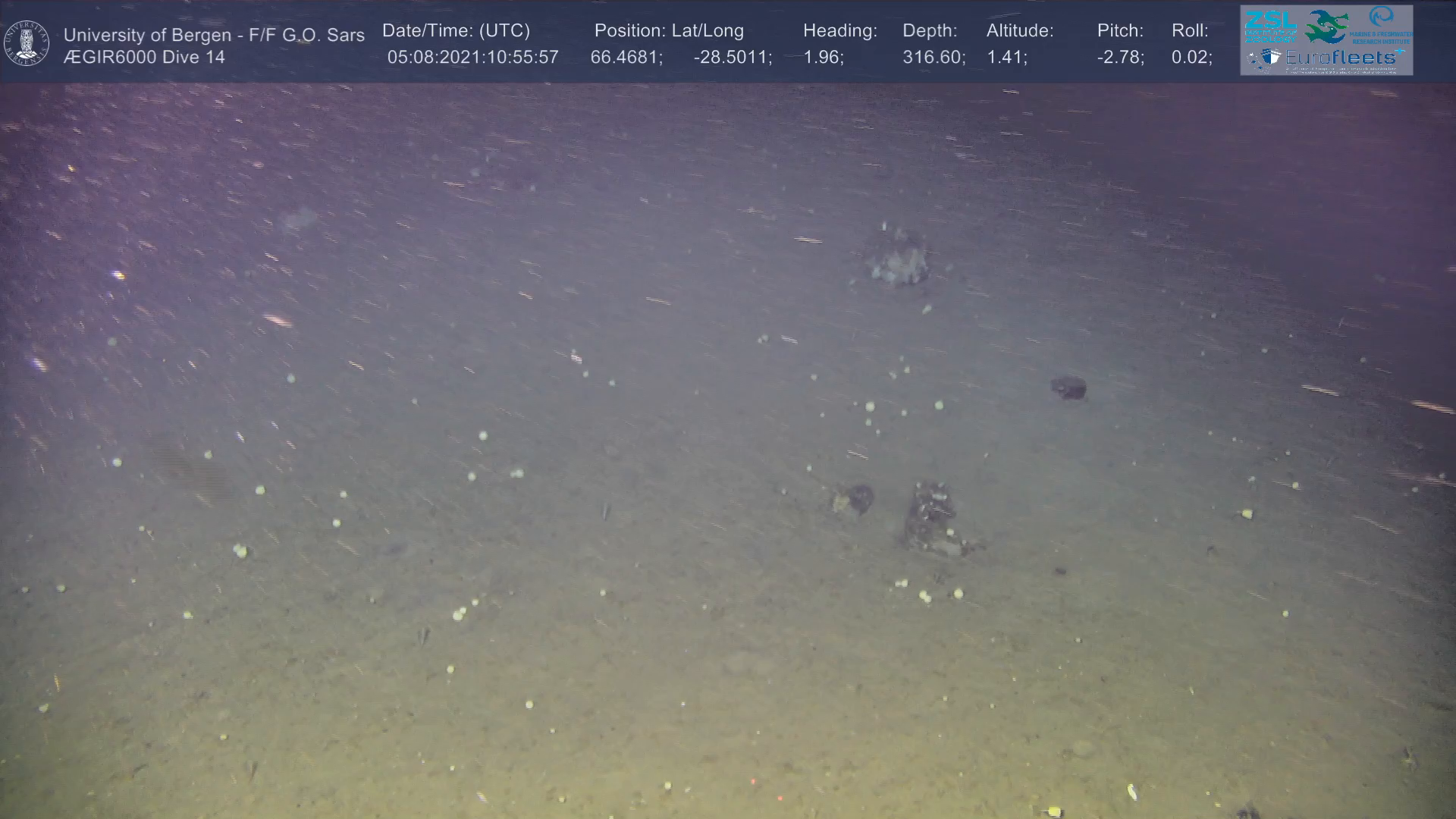
Task: Click the Roll value 0.02
Action: pyautogui.click(x=1191, y=57)
